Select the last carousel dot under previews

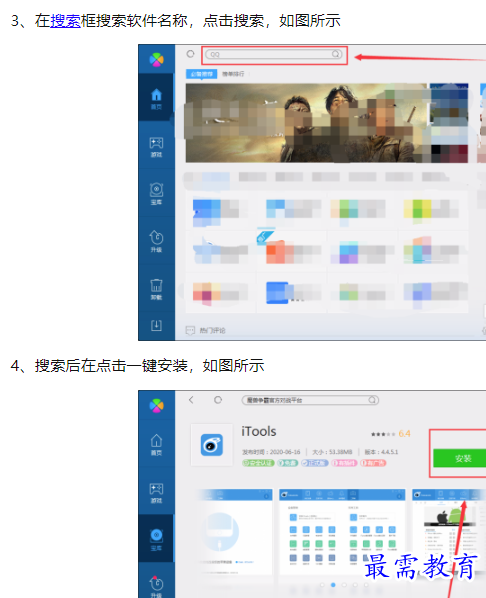point(366,585)
